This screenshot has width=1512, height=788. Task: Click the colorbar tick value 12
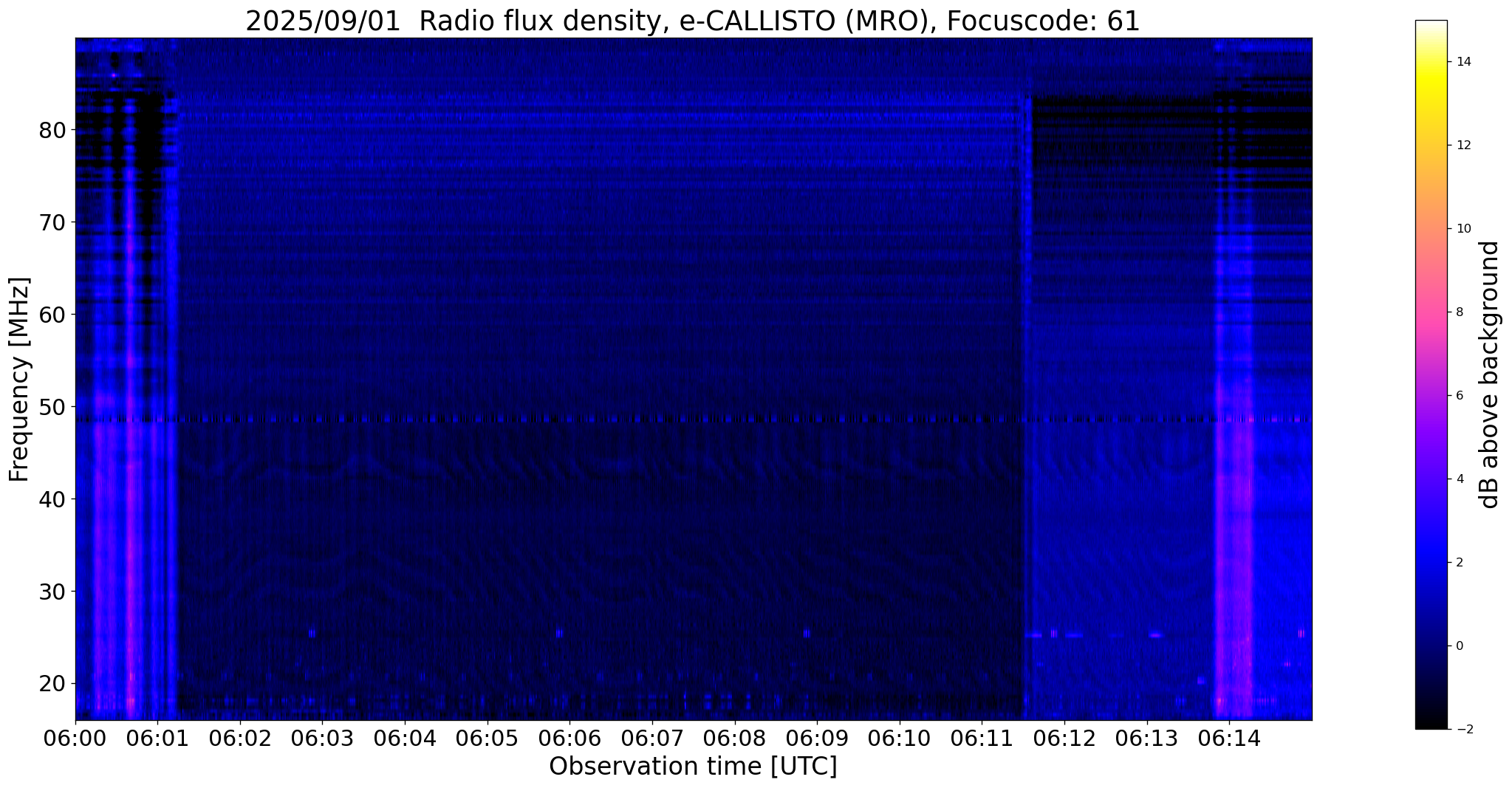1463,145
